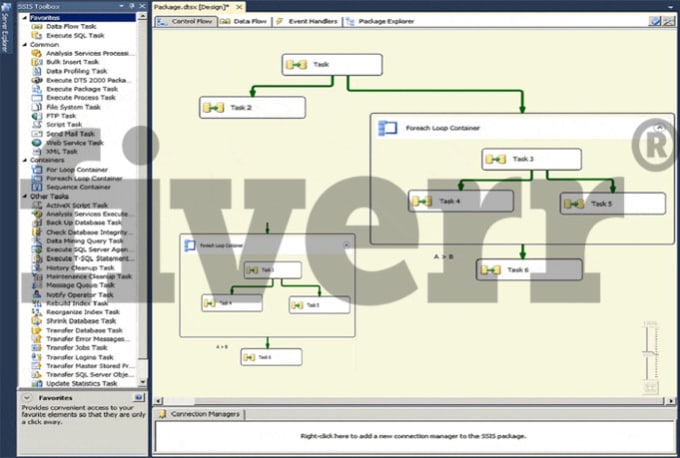Collapse the Containers toolbox group
This screenshot has height=458, width=680.
tap(25, 160)
